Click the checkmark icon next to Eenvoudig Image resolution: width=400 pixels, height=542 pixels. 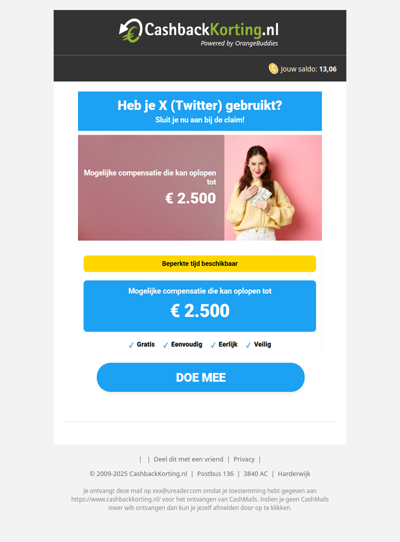click(166, 345)
